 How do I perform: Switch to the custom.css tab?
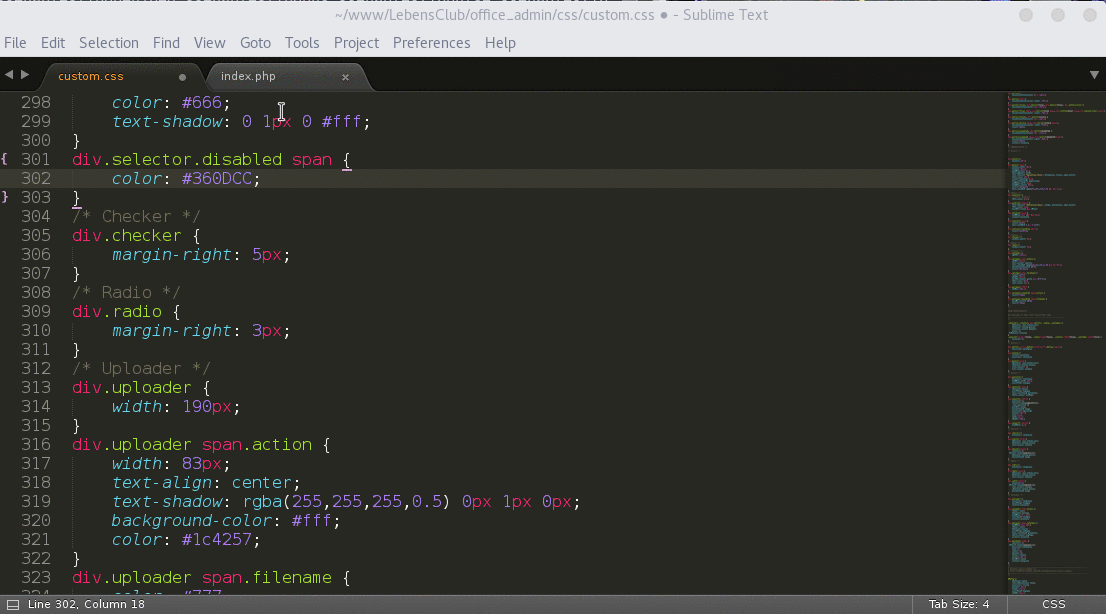point(90,75)
